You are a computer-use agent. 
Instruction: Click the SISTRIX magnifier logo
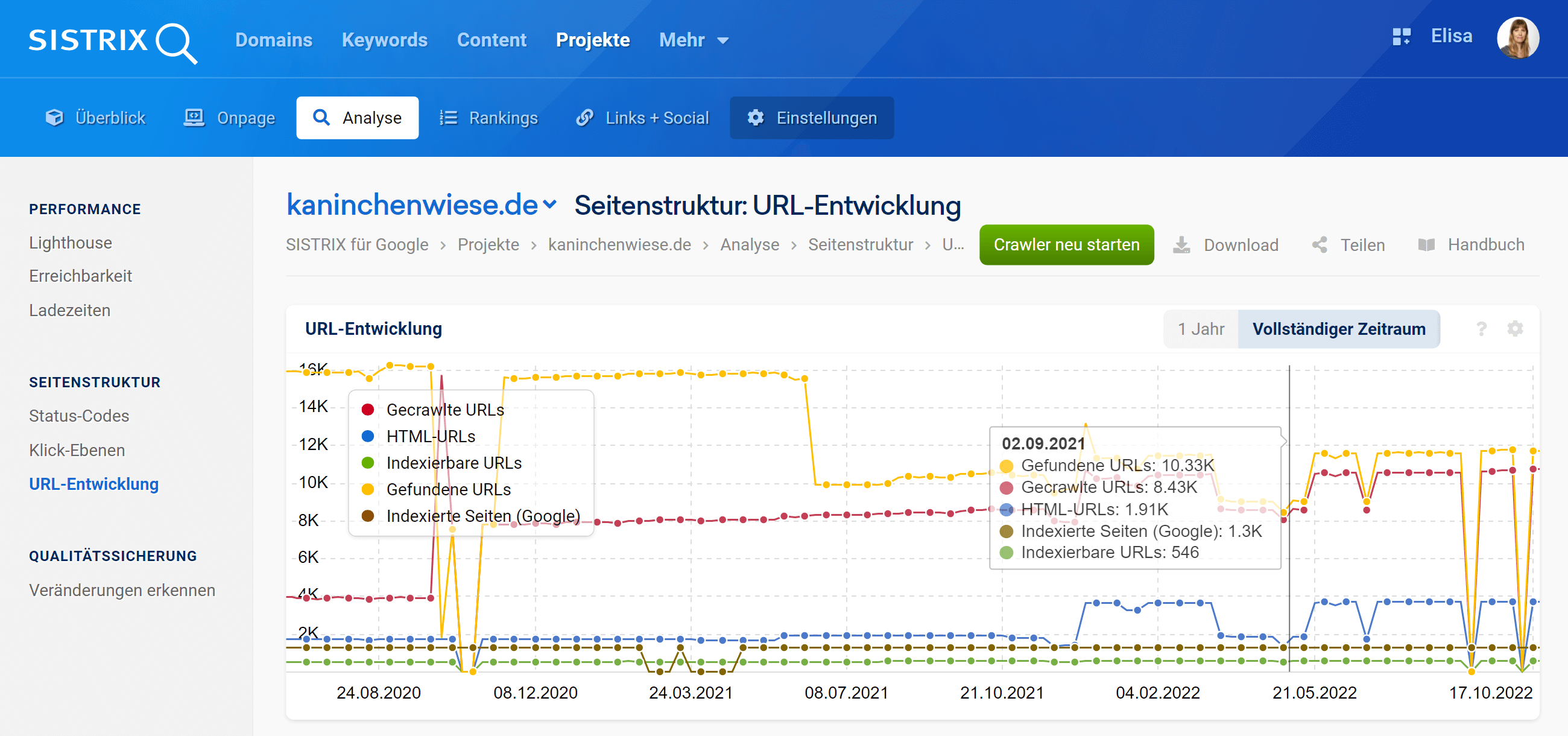click(x=175, y=42)
